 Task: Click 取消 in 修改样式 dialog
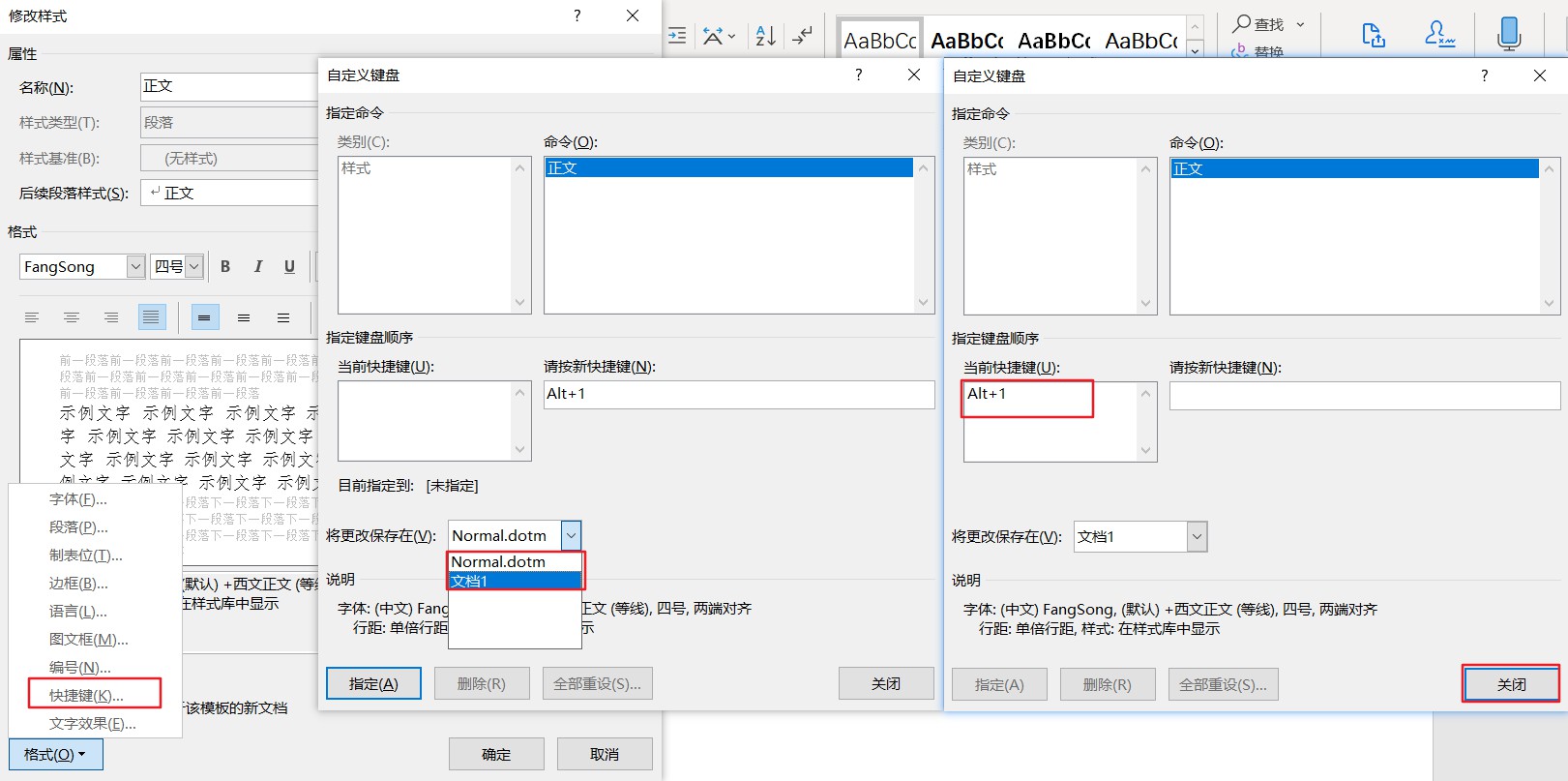605,754
